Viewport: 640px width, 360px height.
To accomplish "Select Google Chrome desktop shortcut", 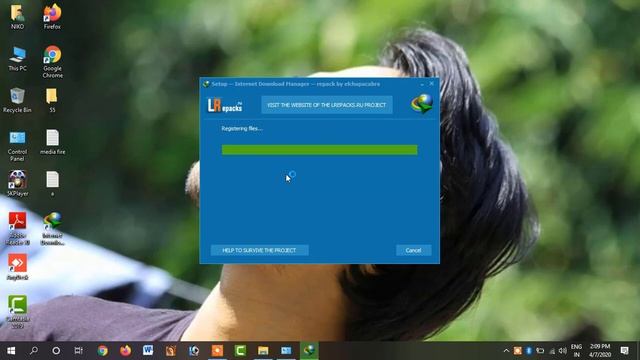I will point(52,62).
